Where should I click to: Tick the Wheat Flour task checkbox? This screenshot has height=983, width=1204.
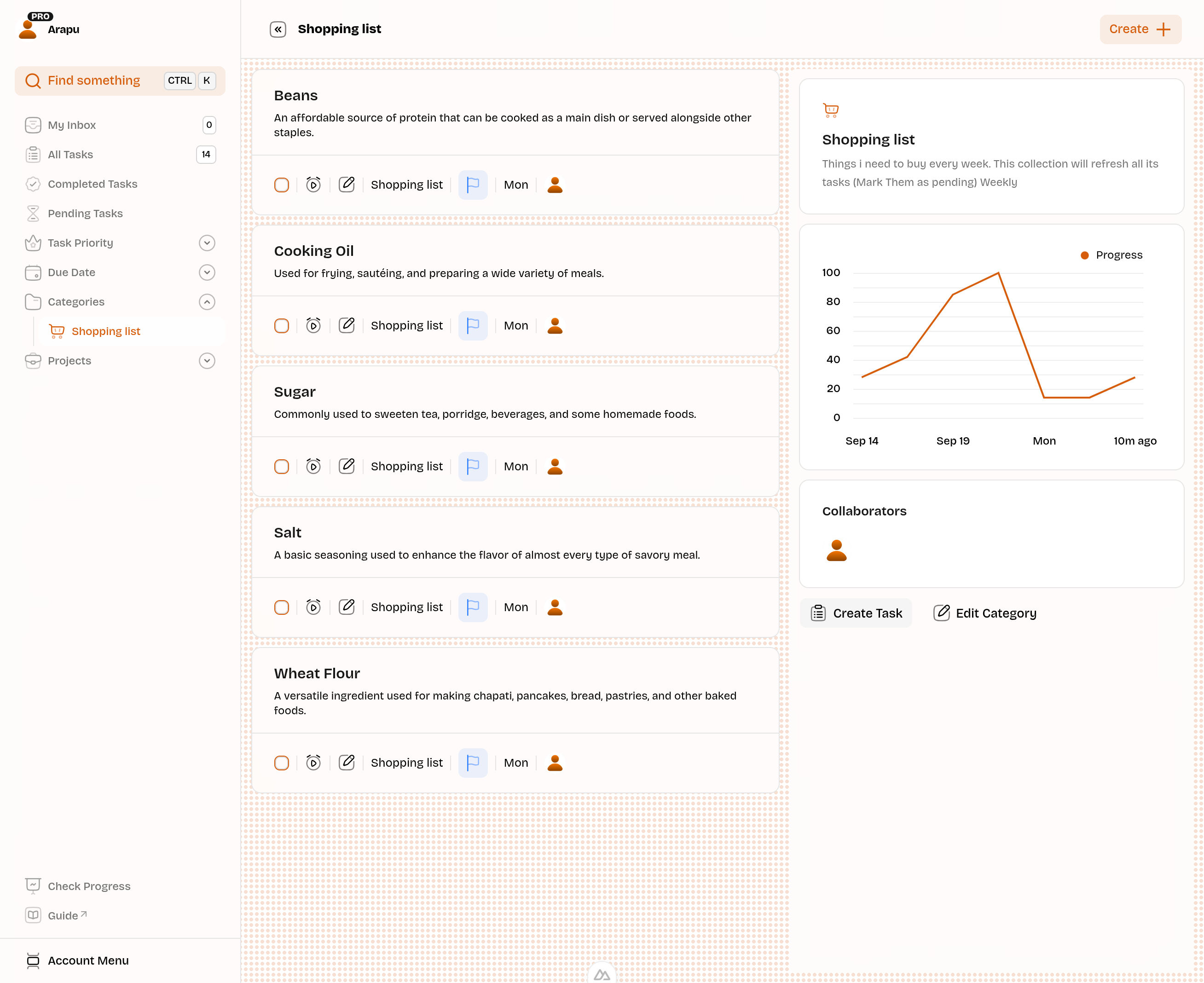(282, 763)
